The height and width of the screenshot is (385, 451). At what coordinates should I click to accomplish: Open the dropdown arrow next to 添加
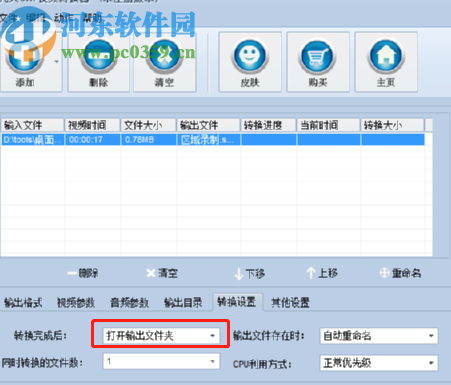pos(56,62)
